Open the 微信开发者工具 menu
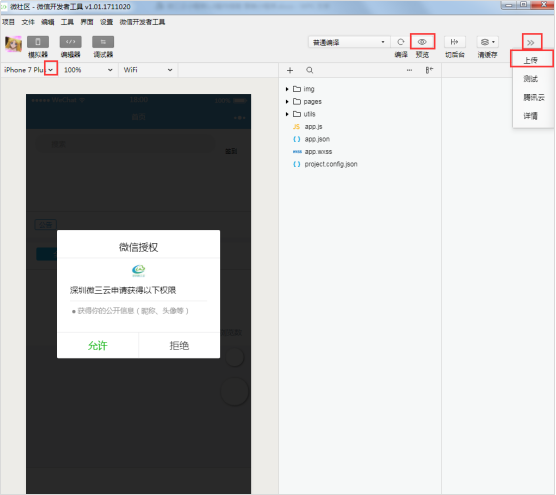This screenshot has width=556, height=495. pyautogui.click(x=142, y=22)
